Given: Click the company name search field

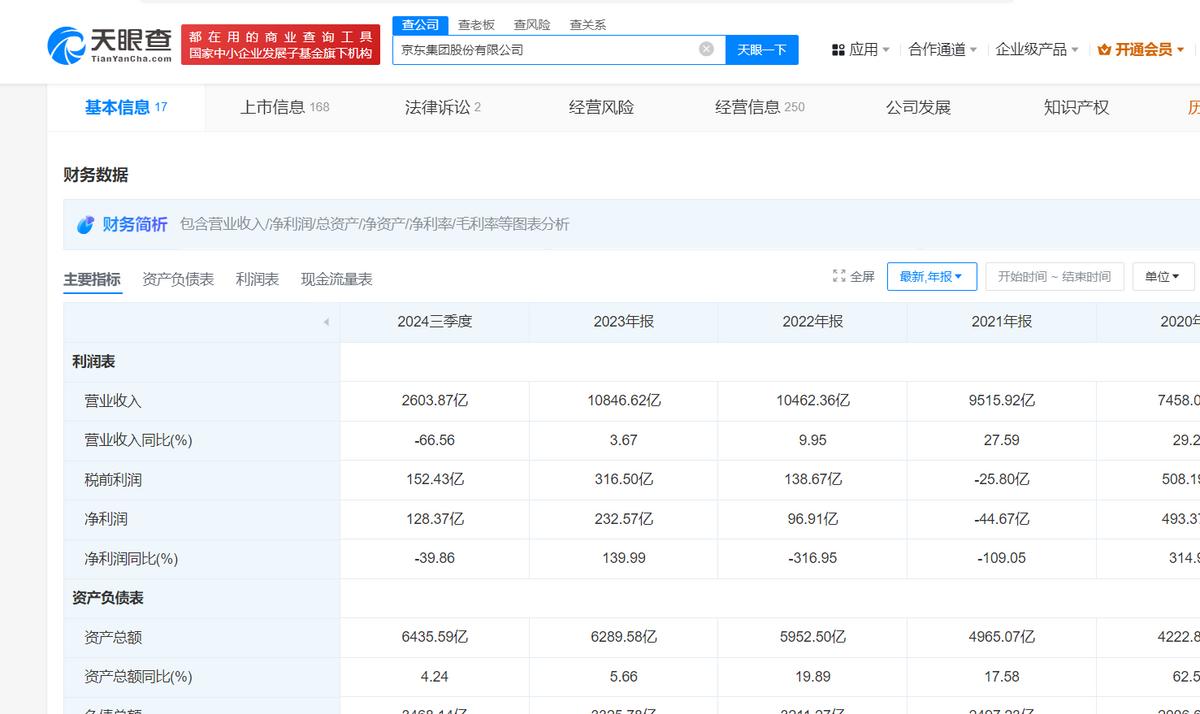Looking at the screenshot, I should coord(540,49).
